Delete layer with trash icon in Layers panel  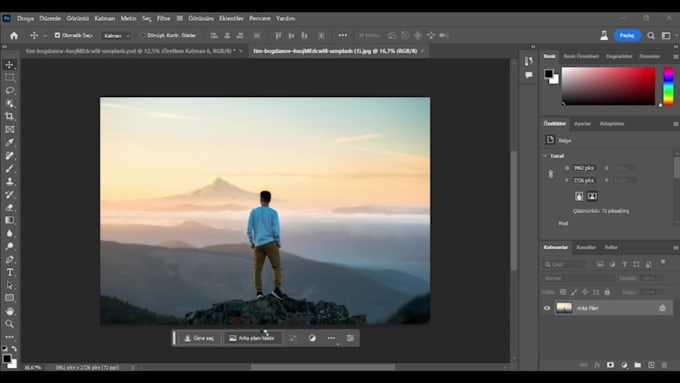click(x=664, y=365)
